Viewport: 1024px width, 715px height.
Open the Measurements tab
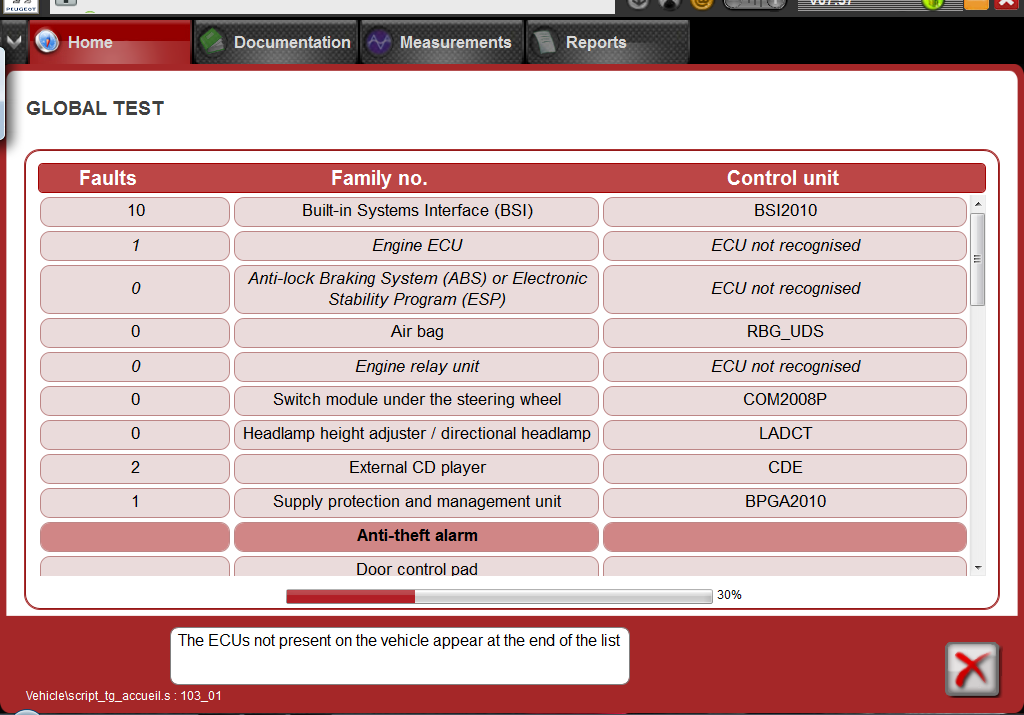[442, 42]
